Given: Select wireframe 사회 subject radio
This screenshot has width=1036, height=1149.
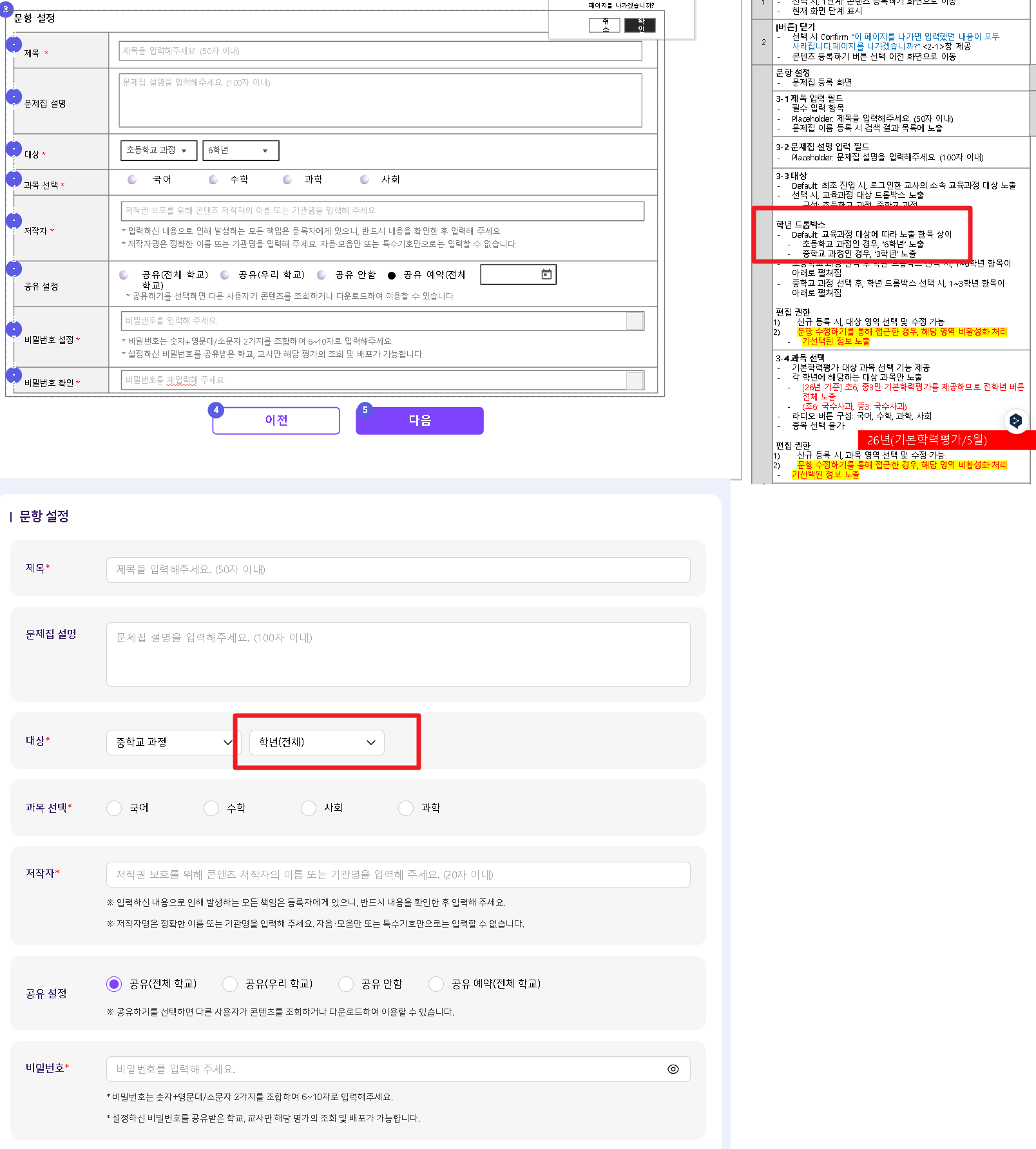Looking at the screenshot, I should (x=365, y=180).
